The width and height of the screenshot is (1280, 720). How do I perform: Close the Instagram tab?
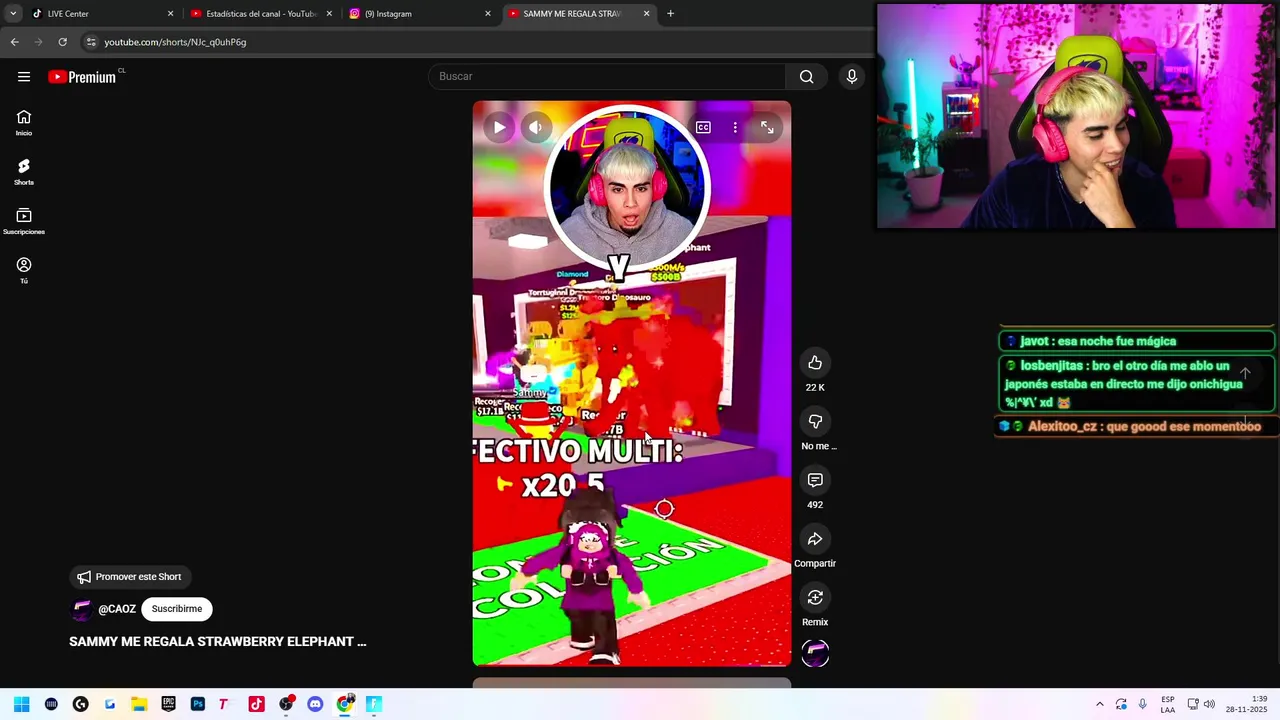488,14
